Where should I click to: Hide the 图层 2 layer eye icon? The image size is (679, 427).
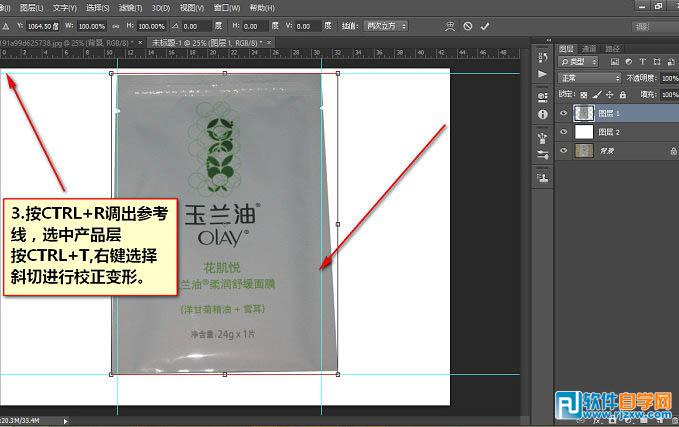(563, 132)
